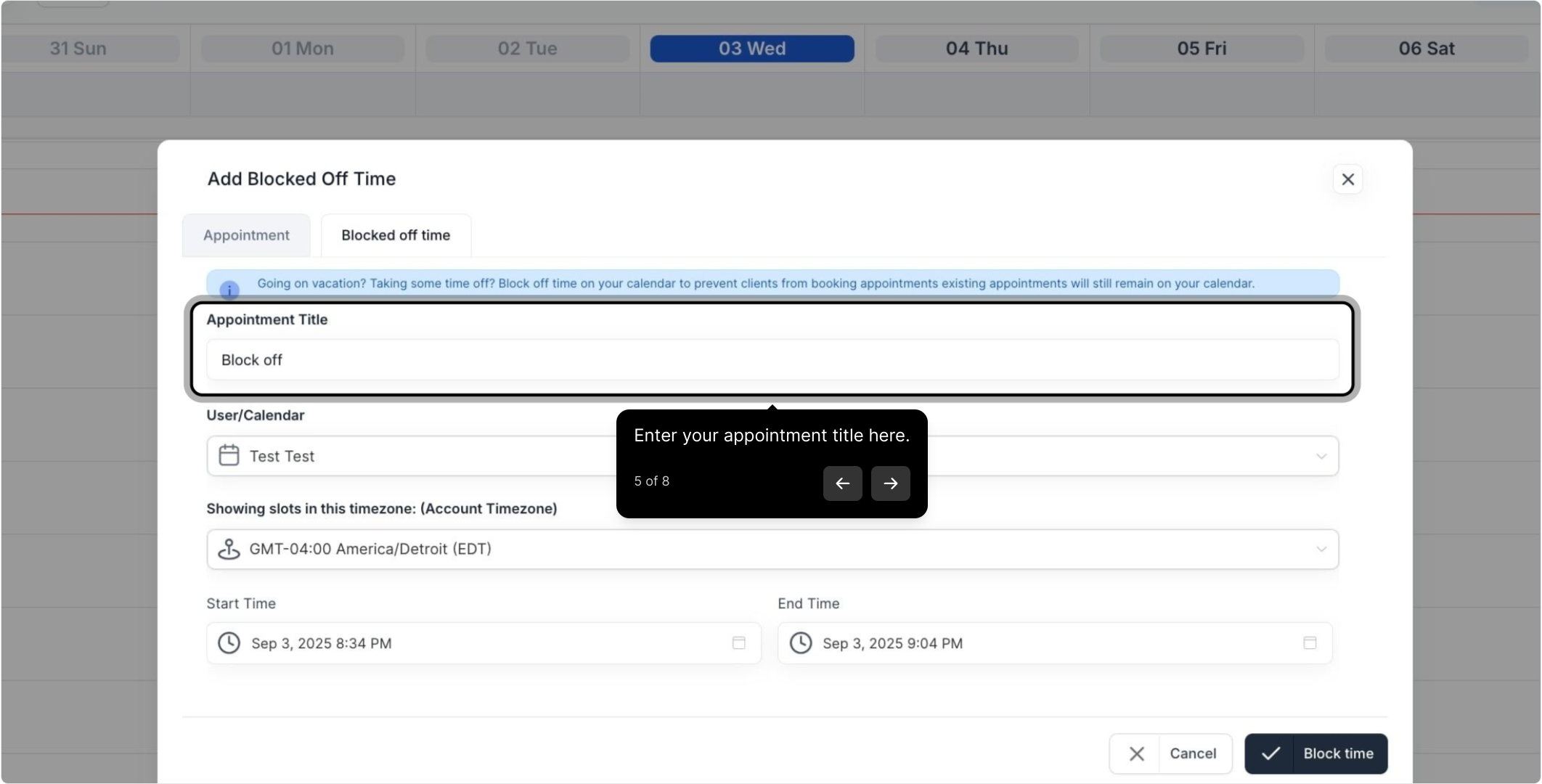
Task: Select the 03 Wed highlighted day
Action: (752, 49)
